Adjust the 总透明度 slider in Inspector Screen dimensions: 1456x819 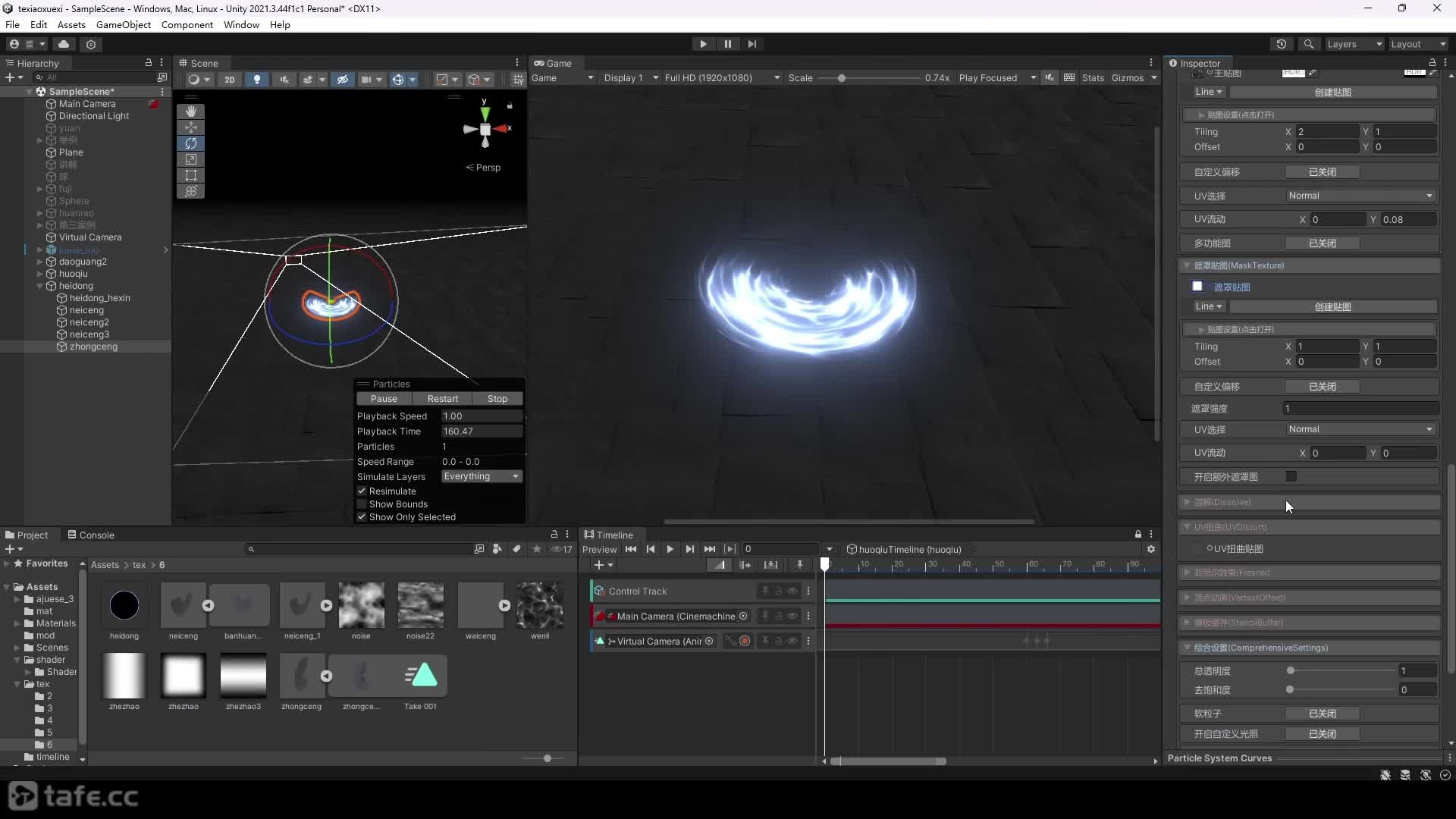point(1290,670)
